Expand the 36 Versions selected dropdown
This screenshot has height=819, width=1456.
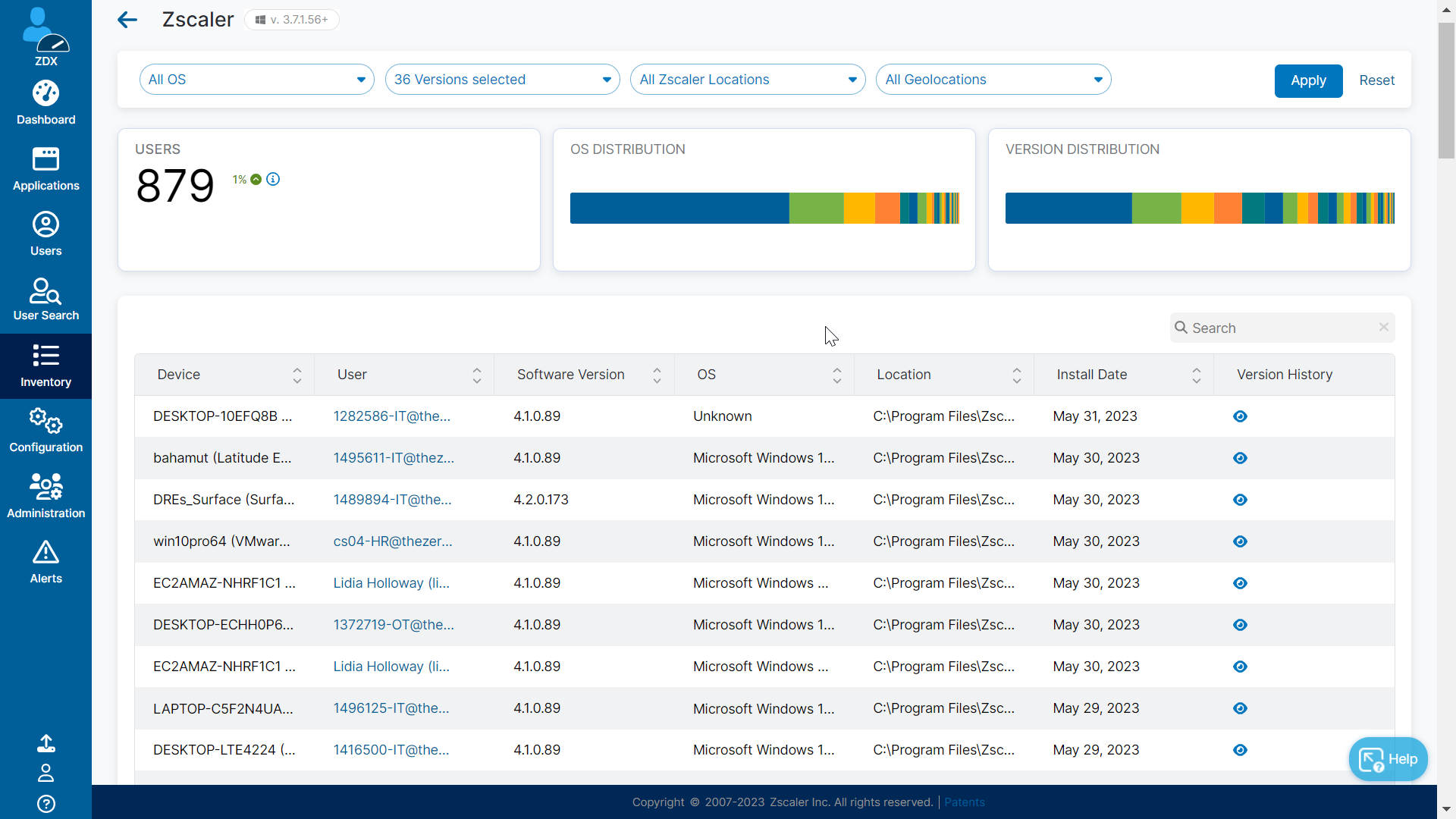(502, 79)
